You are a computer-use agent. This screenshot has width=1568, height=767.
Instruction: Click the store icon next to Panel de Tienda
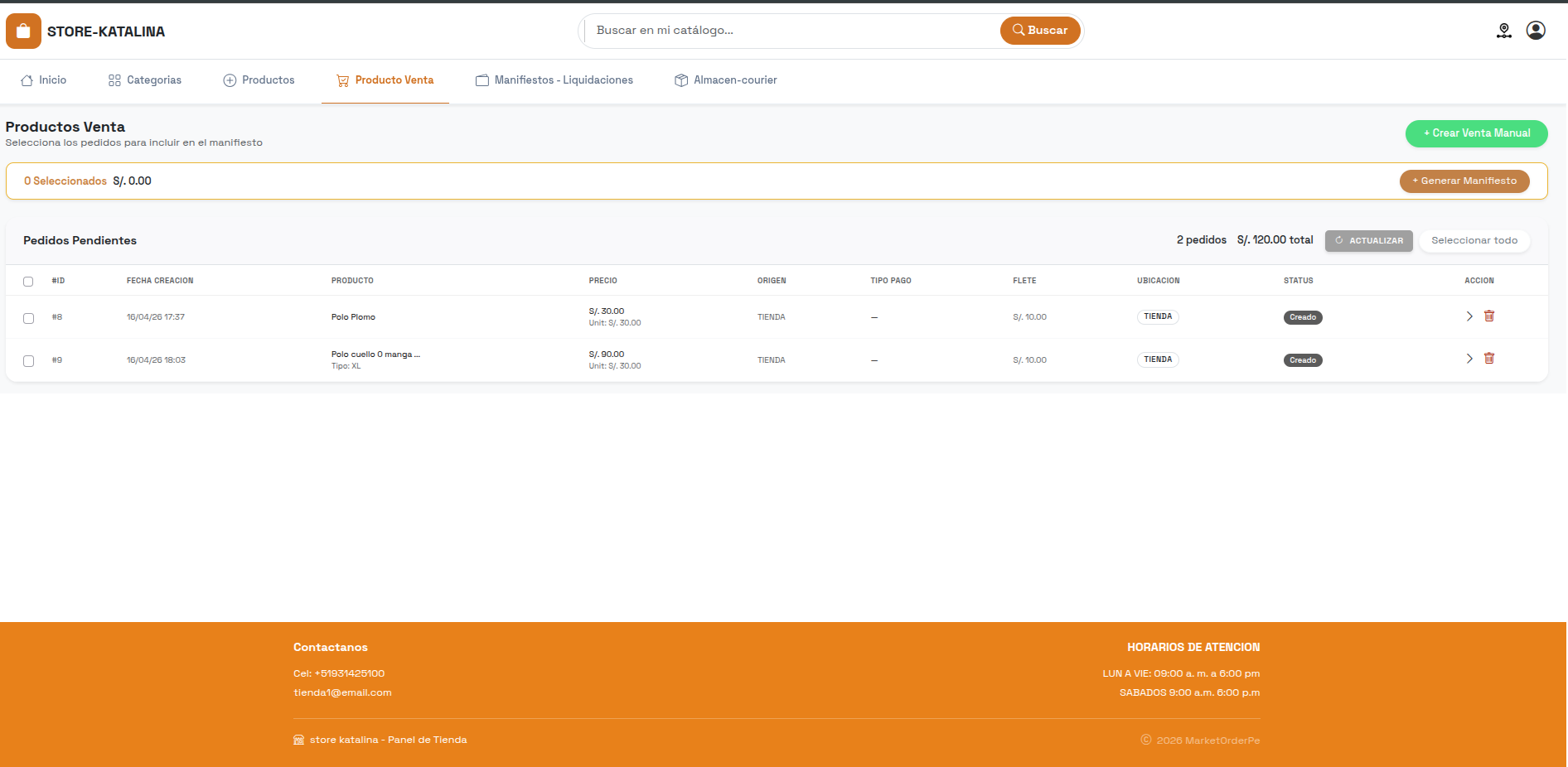pyautogui.click(x=298, y=740)
